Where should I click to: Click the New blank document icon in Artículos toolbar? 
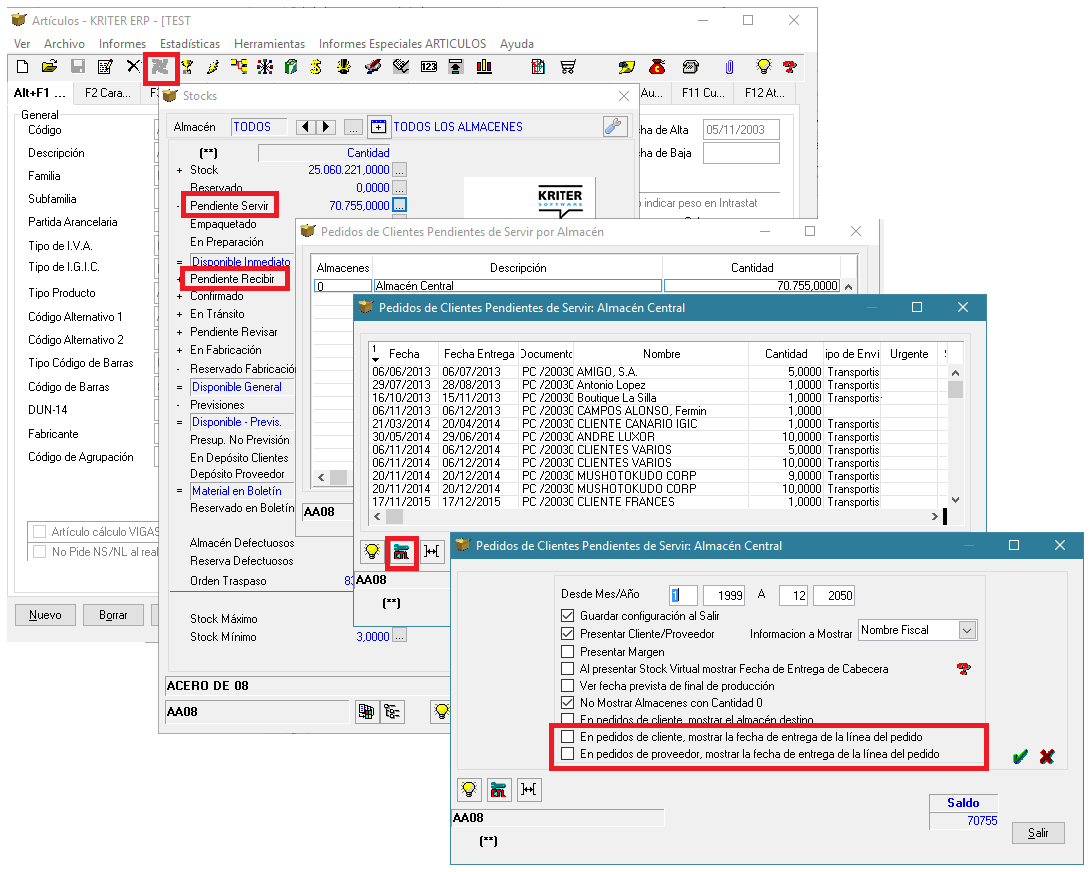pyautogui.click(x=22, y=67)
